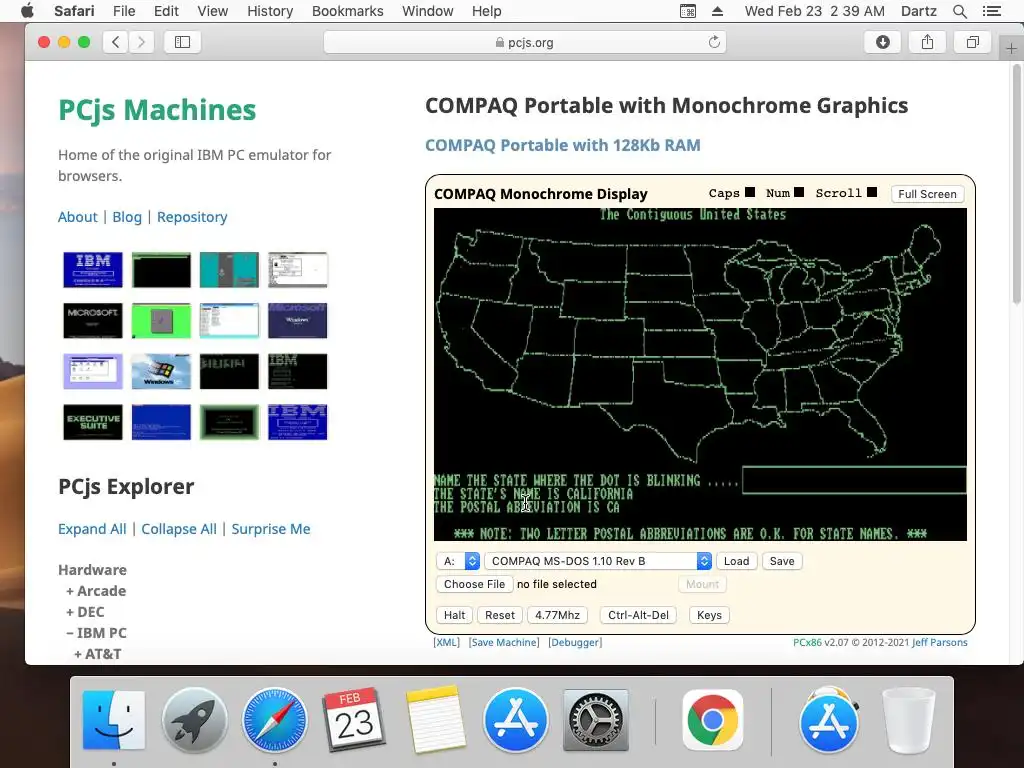The height and width of the screenshot is (768, 1024).
Task: Reset the emulated machine
Action: click(x=500, y=615)
